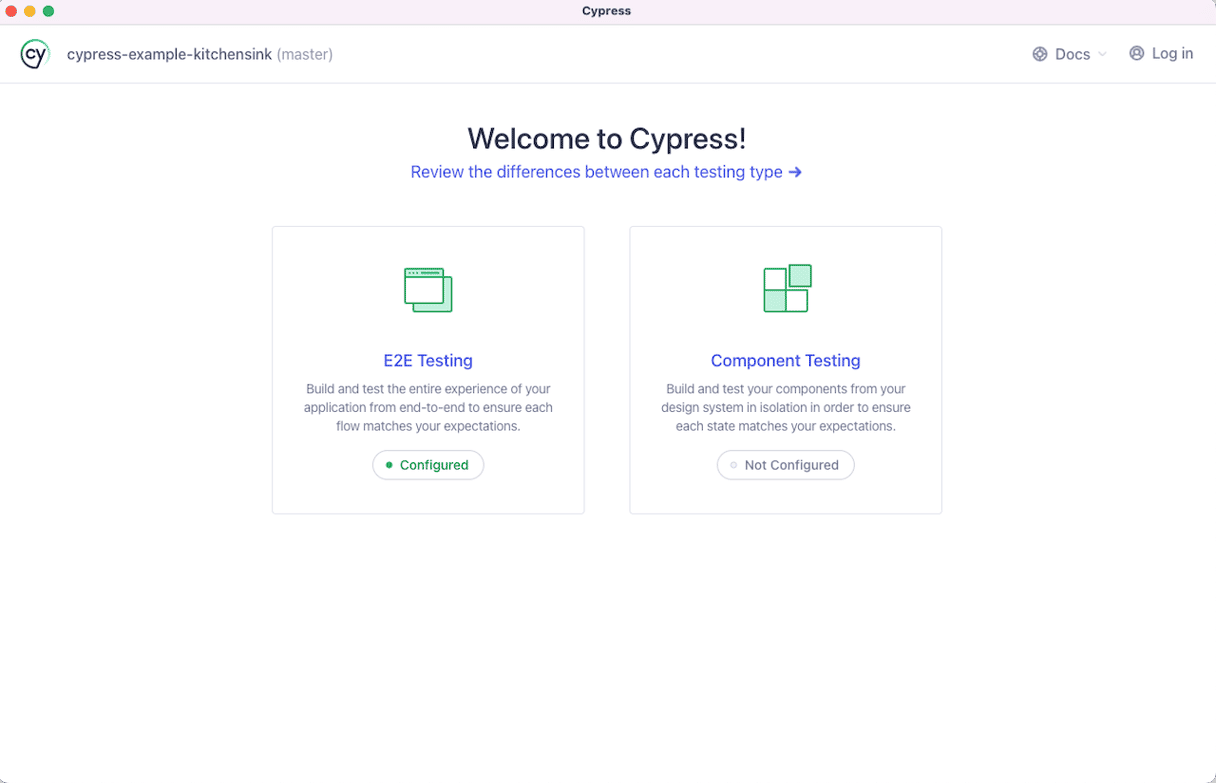Click the green dot in the Configured badge
The height and width of the screenshot is (783, 1216).
coord(390,465)
